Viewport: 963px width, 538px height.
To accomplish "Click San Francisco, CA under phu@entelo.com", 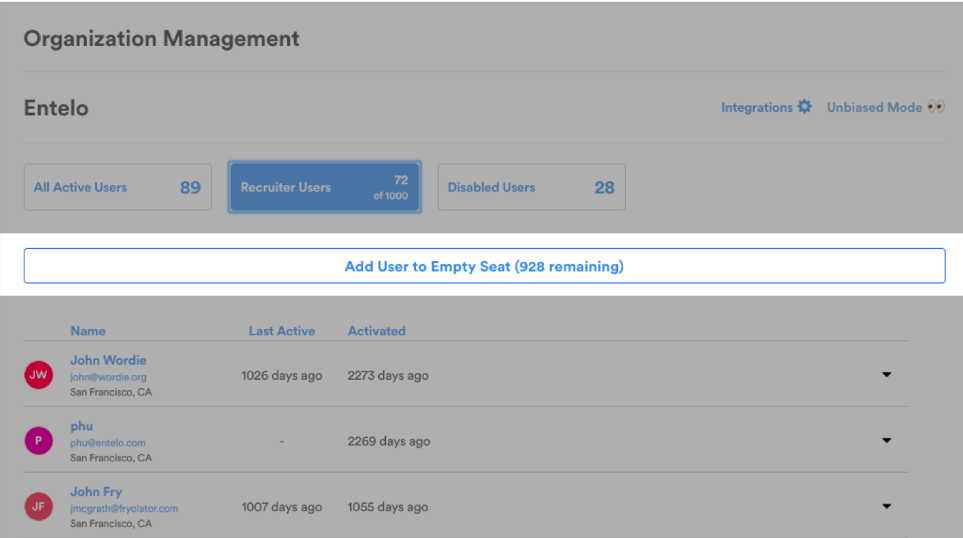I will point(111,458).
